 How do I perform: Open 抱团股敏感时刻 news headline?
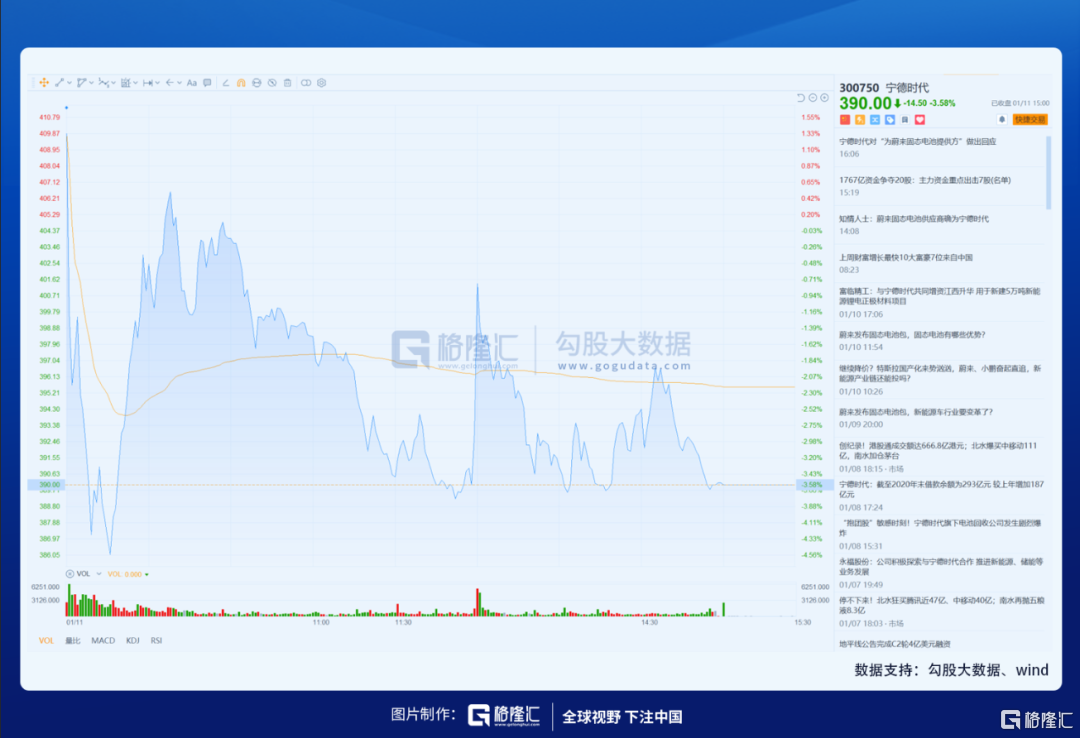click(940, 528)
